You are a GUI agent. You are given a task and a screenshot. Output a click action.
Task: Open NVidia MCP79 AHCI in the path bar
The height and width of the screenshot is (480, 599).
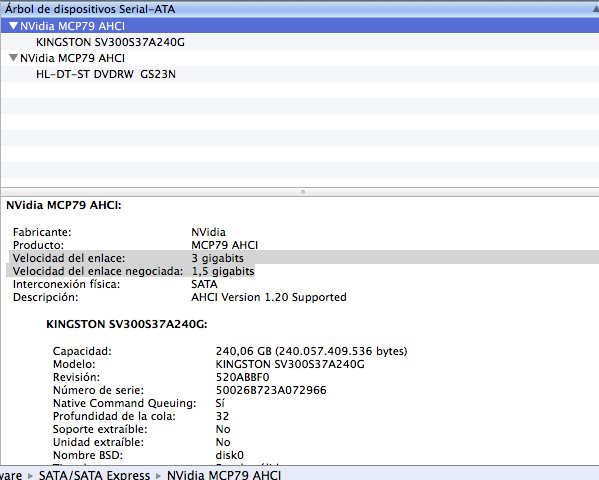click(224, 475)
